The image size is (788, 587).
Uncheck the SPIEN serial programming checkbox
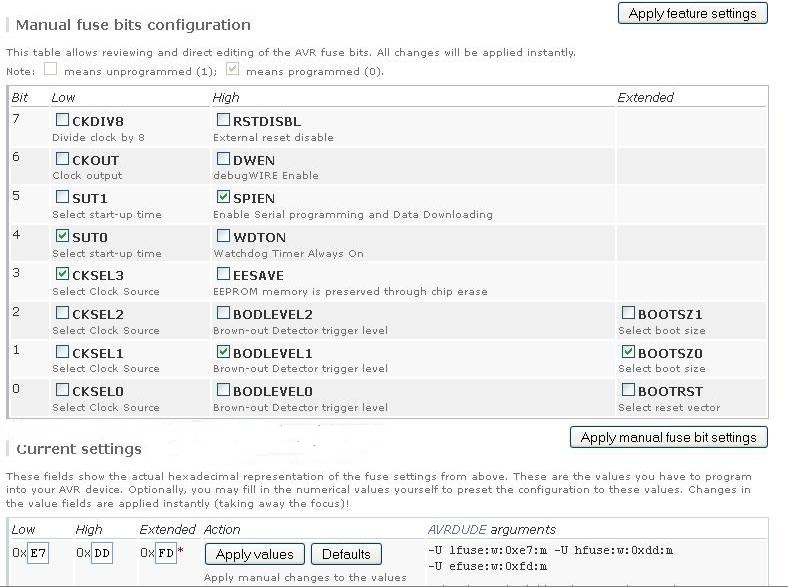point(223,197)
